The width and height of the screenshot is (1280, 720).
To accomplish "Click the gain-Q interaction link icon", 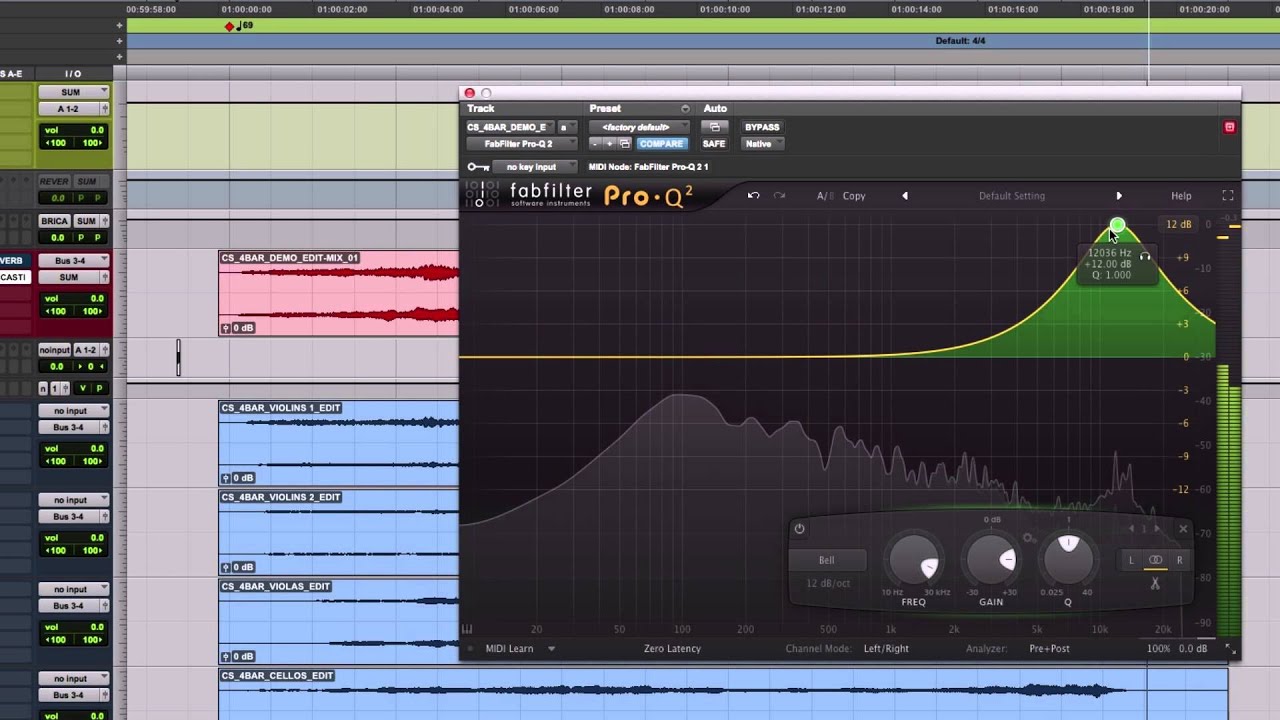I will pyautogui.click(x=1028, y=539).
